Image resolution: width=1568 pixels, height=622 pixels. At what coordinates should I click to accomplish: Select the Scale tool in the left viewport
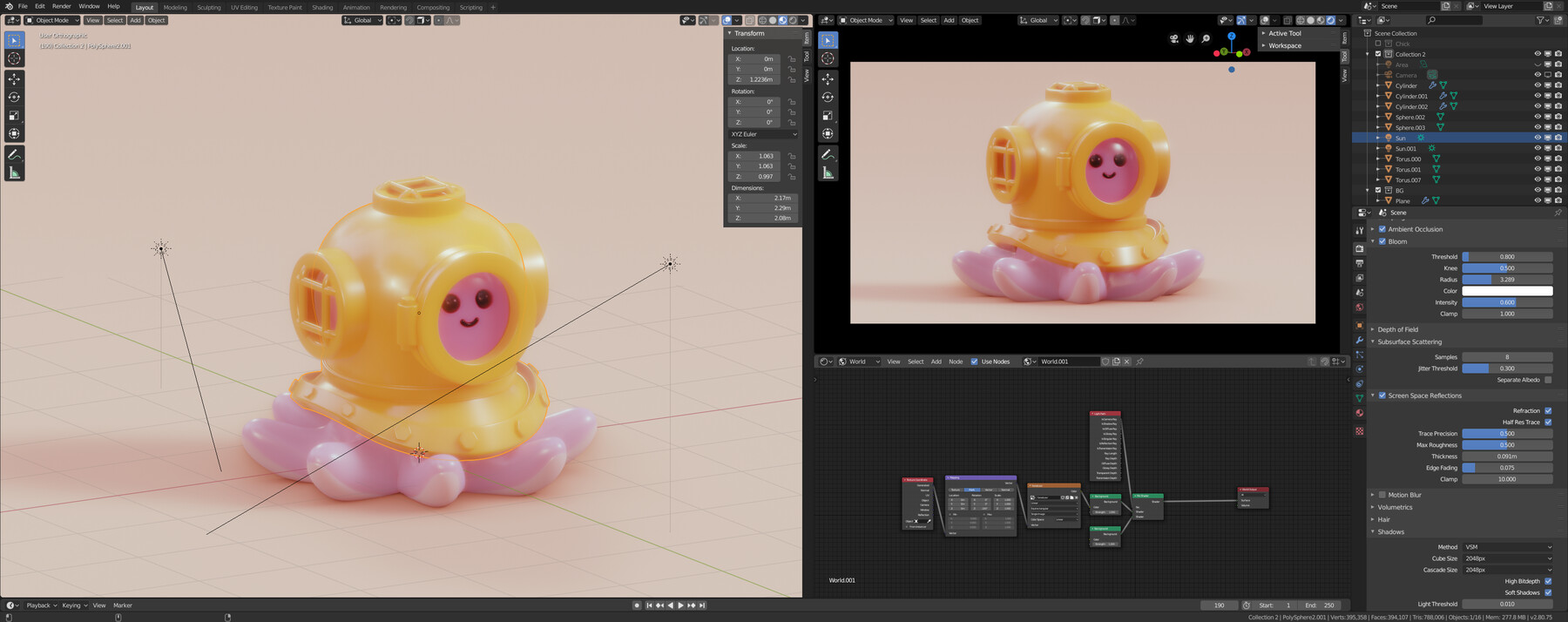(14, 116)
